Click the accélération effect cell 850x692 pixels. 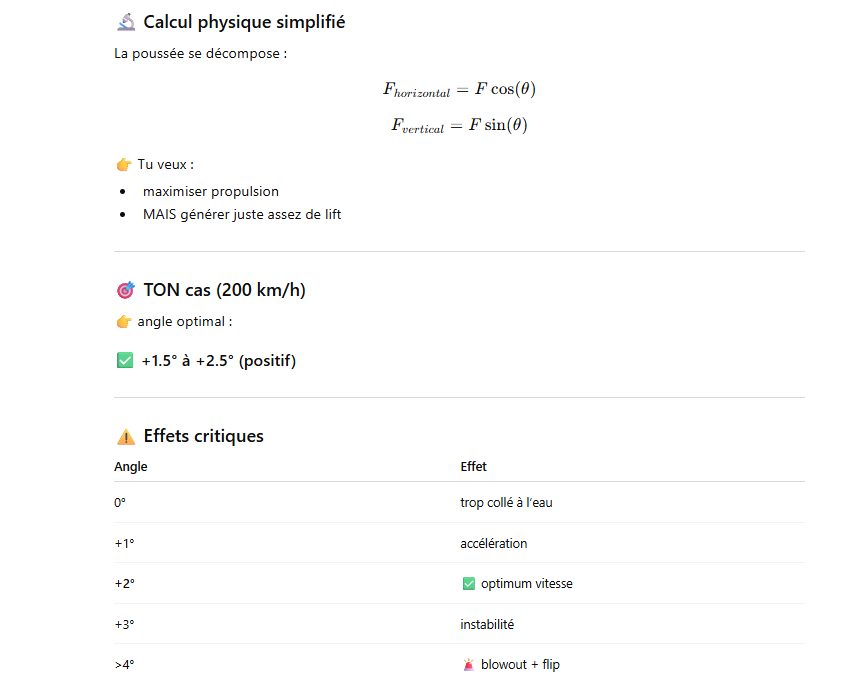tap(494, 543)
